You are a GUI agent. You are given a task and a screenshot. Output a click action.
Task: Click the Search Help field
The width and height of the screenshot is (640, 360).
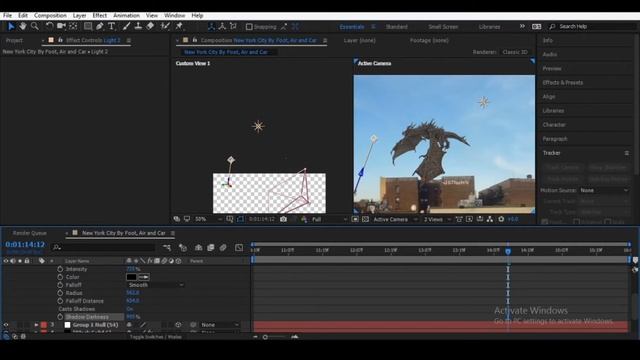point(593,27)
